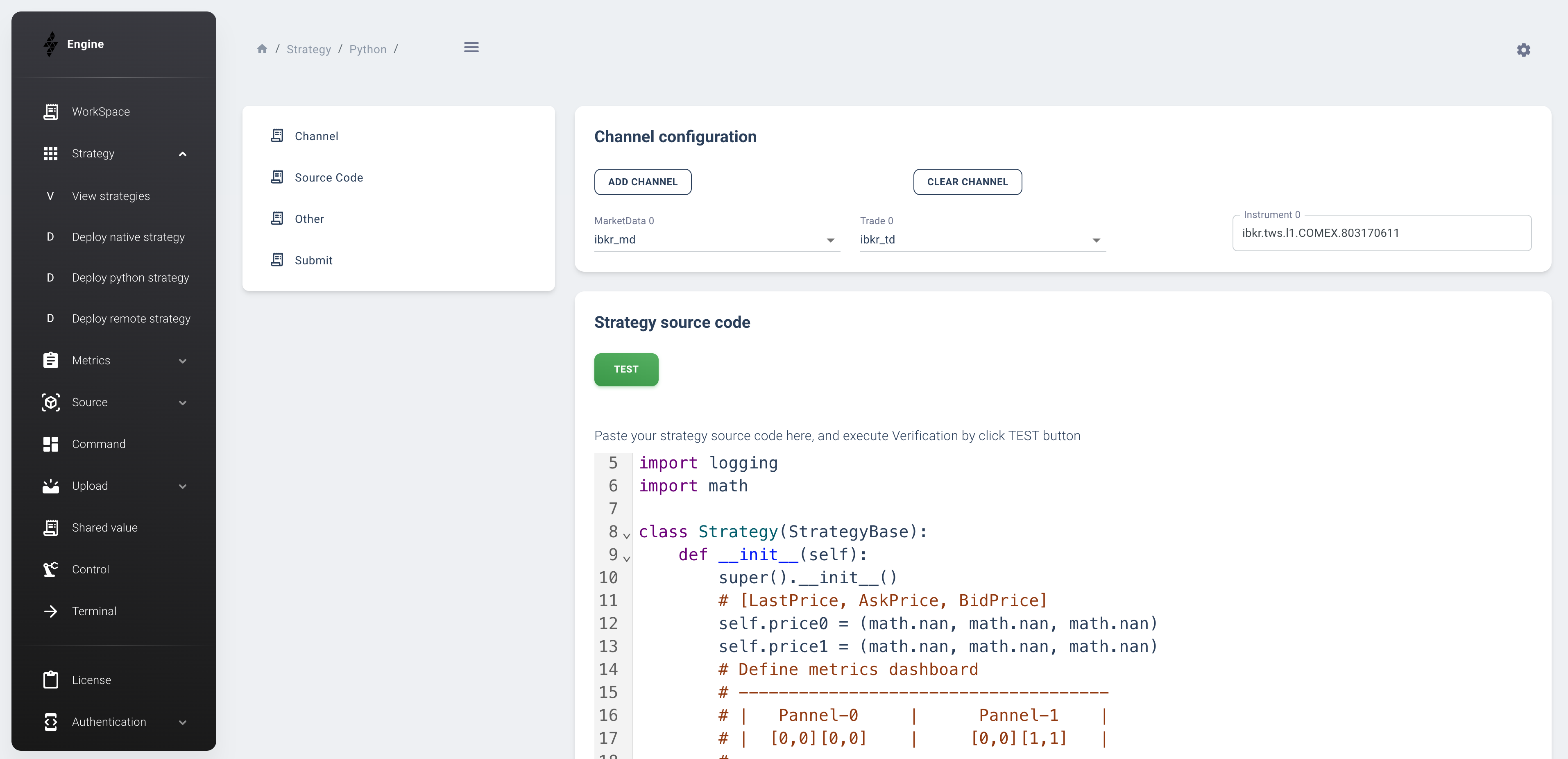Click the Control robot arm icon
Screen dimensions: 1568x759
coord(50,569)
